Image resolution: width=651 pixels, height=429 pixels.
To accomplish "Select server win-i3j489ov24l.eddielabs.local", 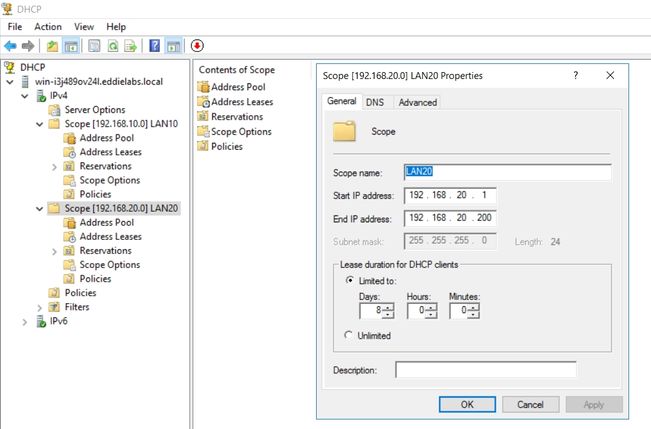I will tap(99, 81).
